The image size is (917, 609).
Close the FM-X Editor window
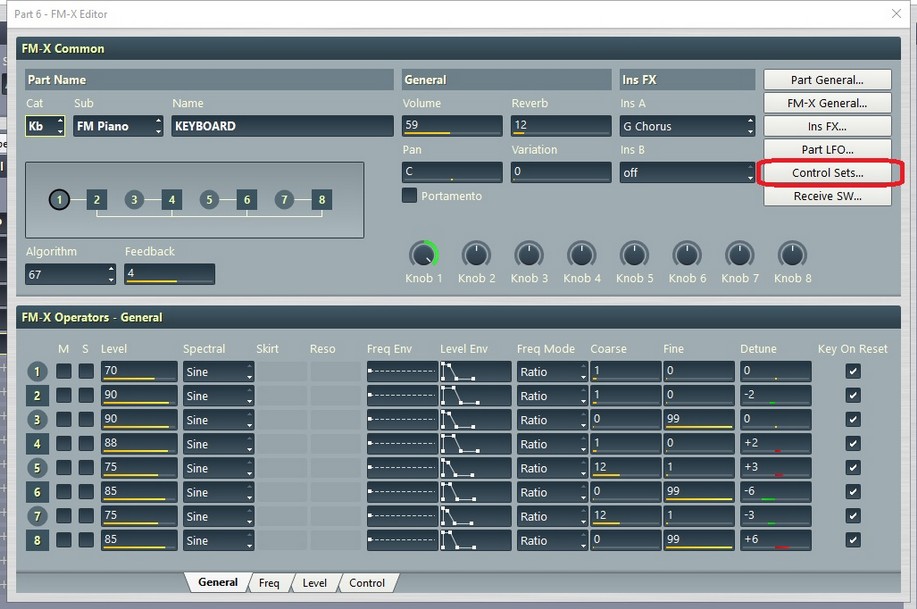click(896, 13)
